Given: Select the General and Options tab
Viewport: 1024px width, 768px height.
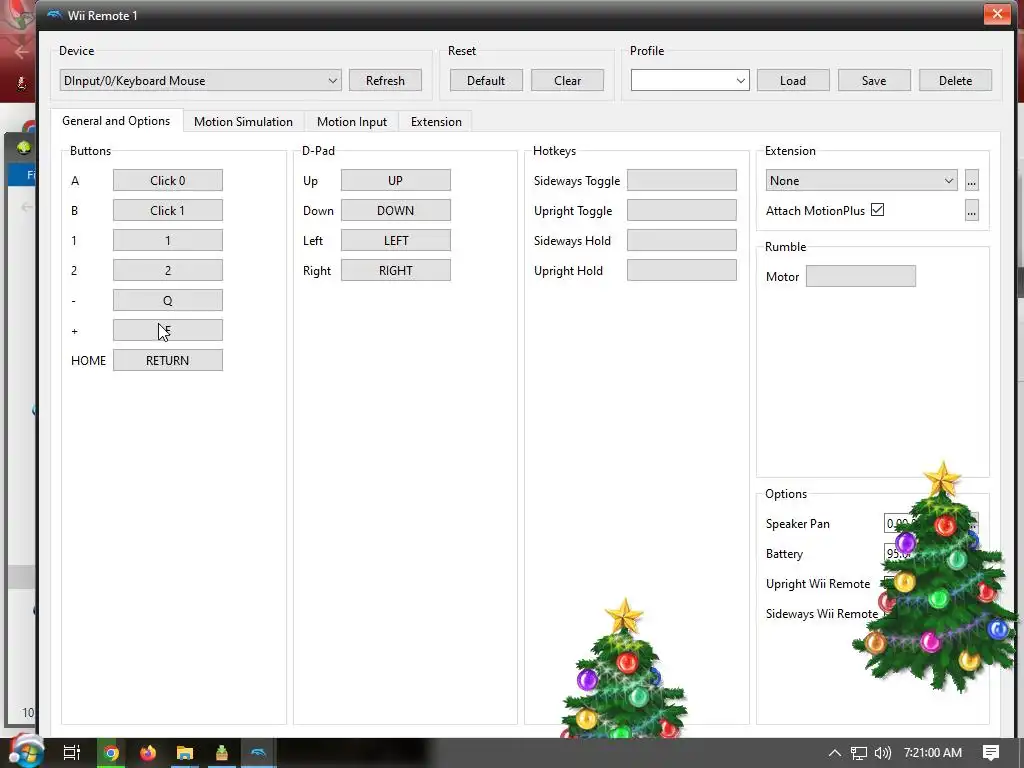Looking at the screenshot, I should click(x=116, y=121).
